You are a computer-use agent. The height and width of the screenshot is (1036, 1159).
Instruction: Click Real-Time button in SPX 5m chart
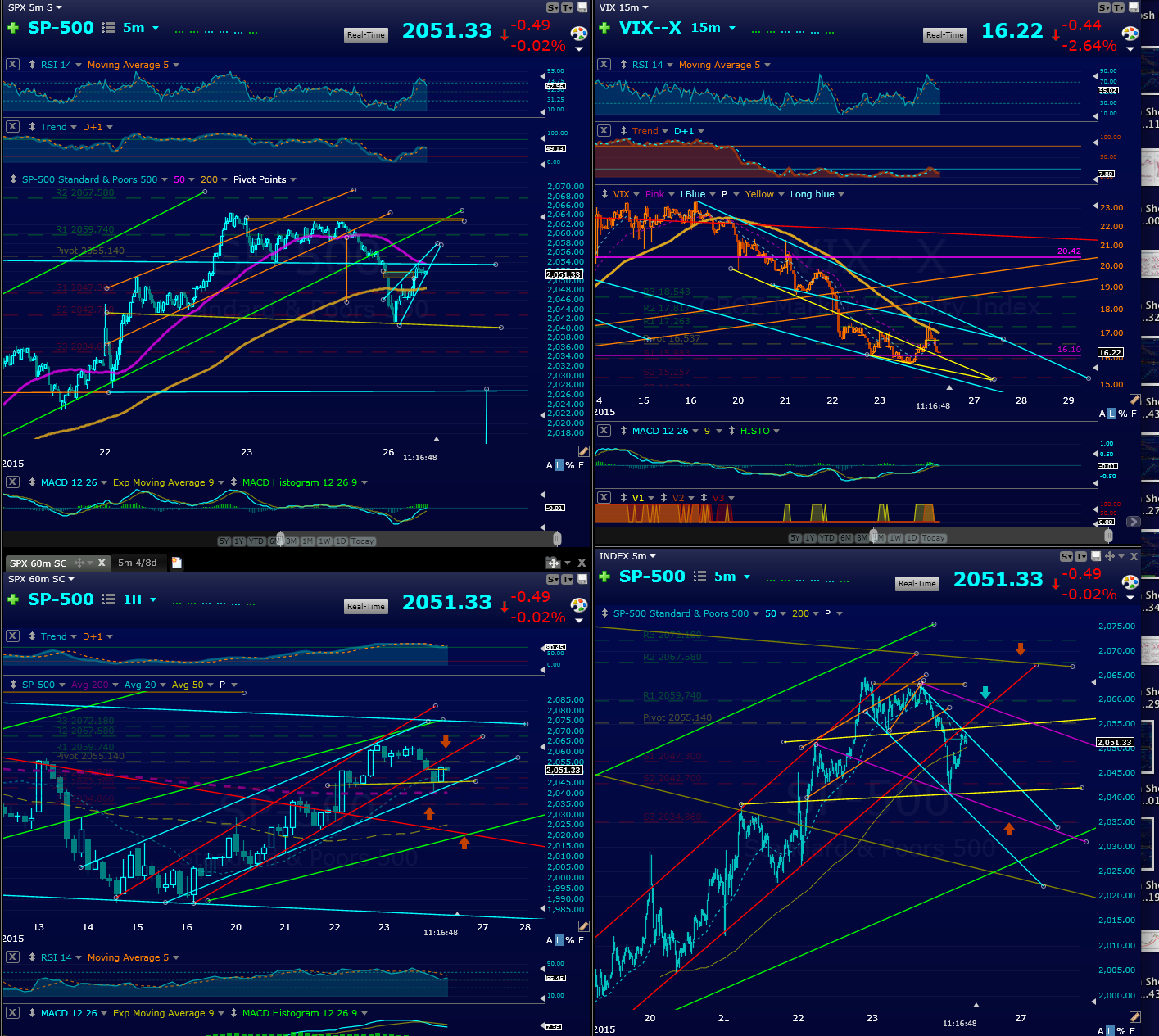(366, 35)
